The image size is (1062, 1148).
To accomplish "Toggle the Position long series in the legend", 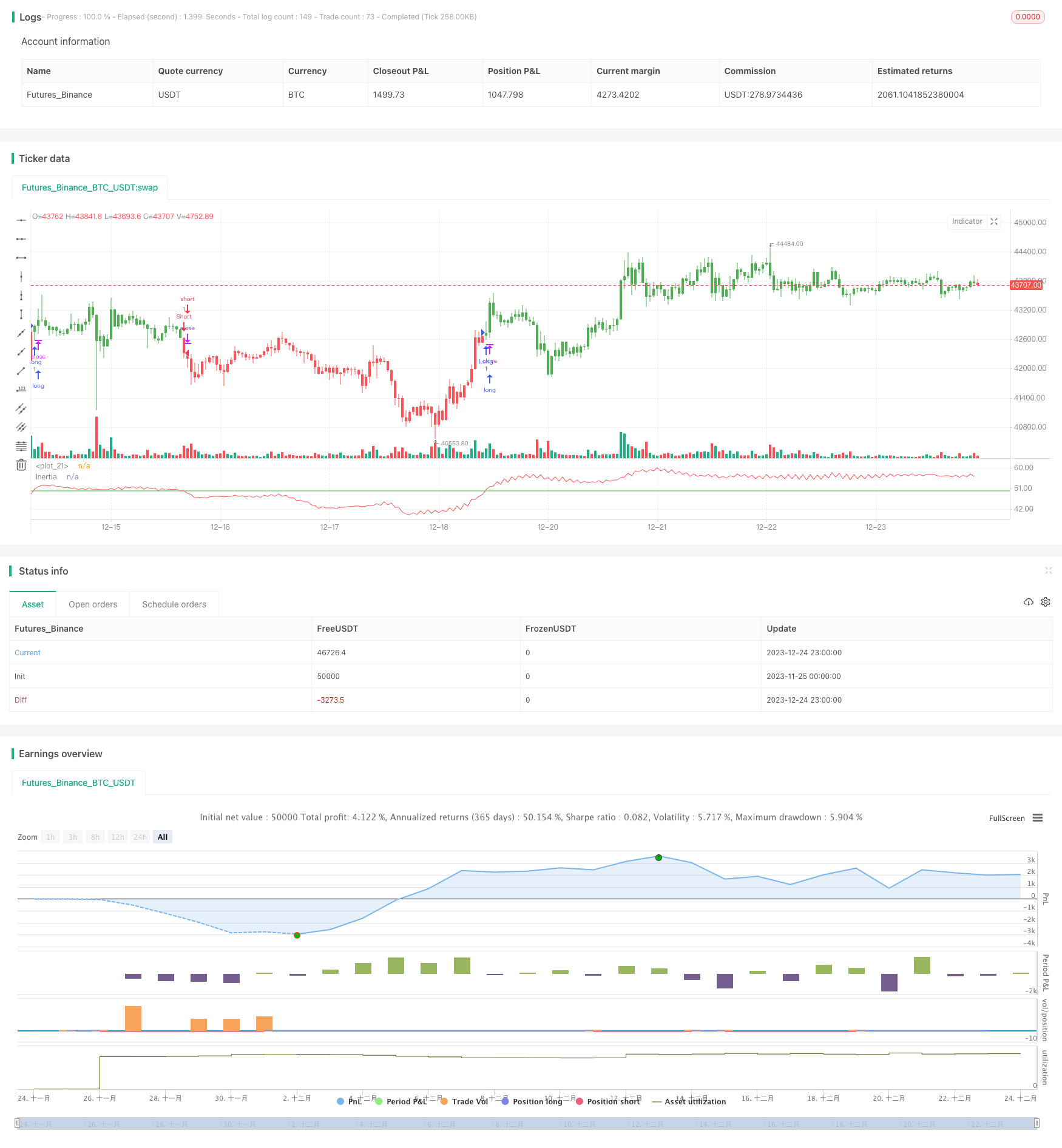I will [x=532, y=1101].
